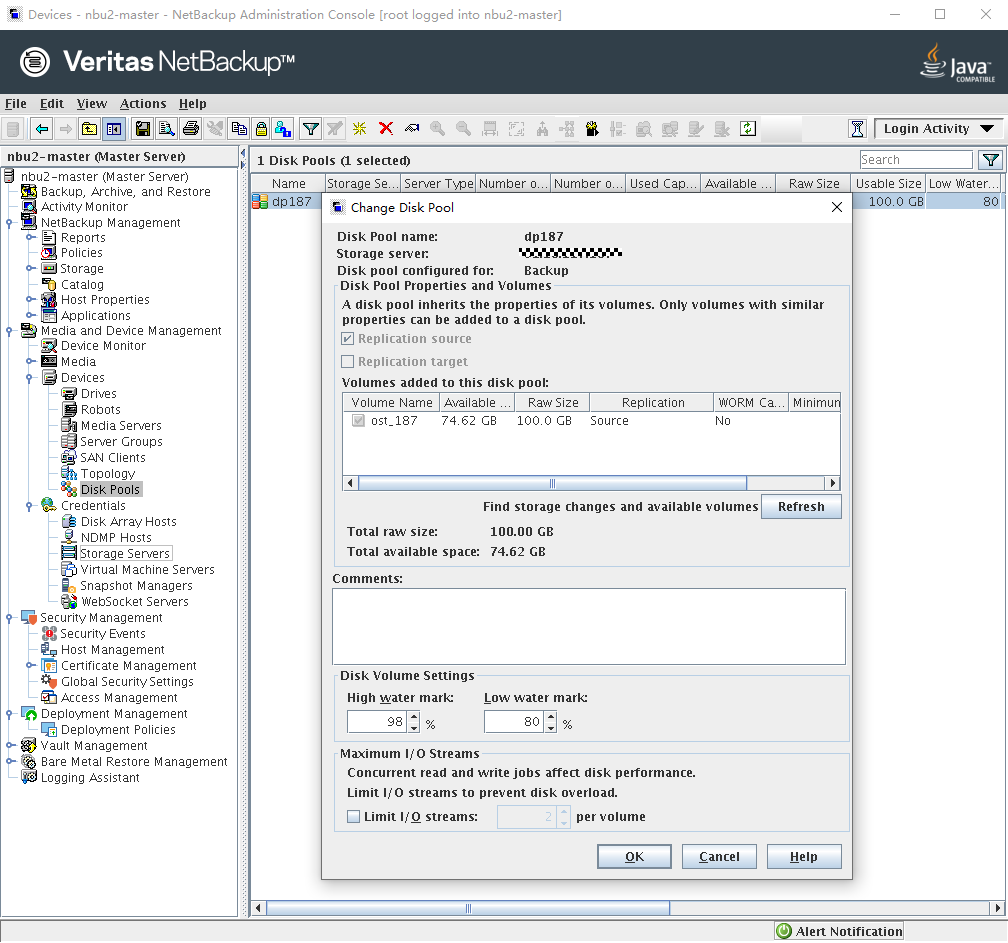Open the View menu
Screen dimensions: 1008x943
coord(91,104)
